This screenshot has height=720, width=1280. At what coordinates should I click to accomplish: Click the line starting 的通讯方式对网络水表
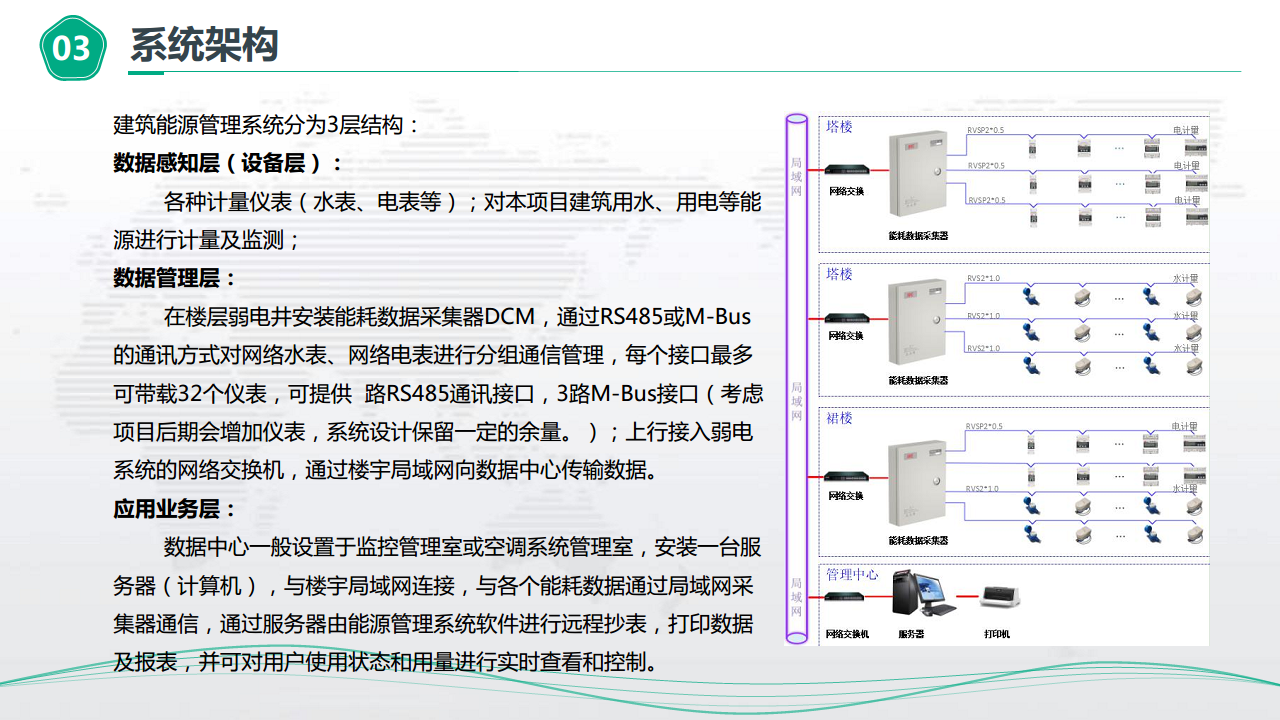click(433, 355)
